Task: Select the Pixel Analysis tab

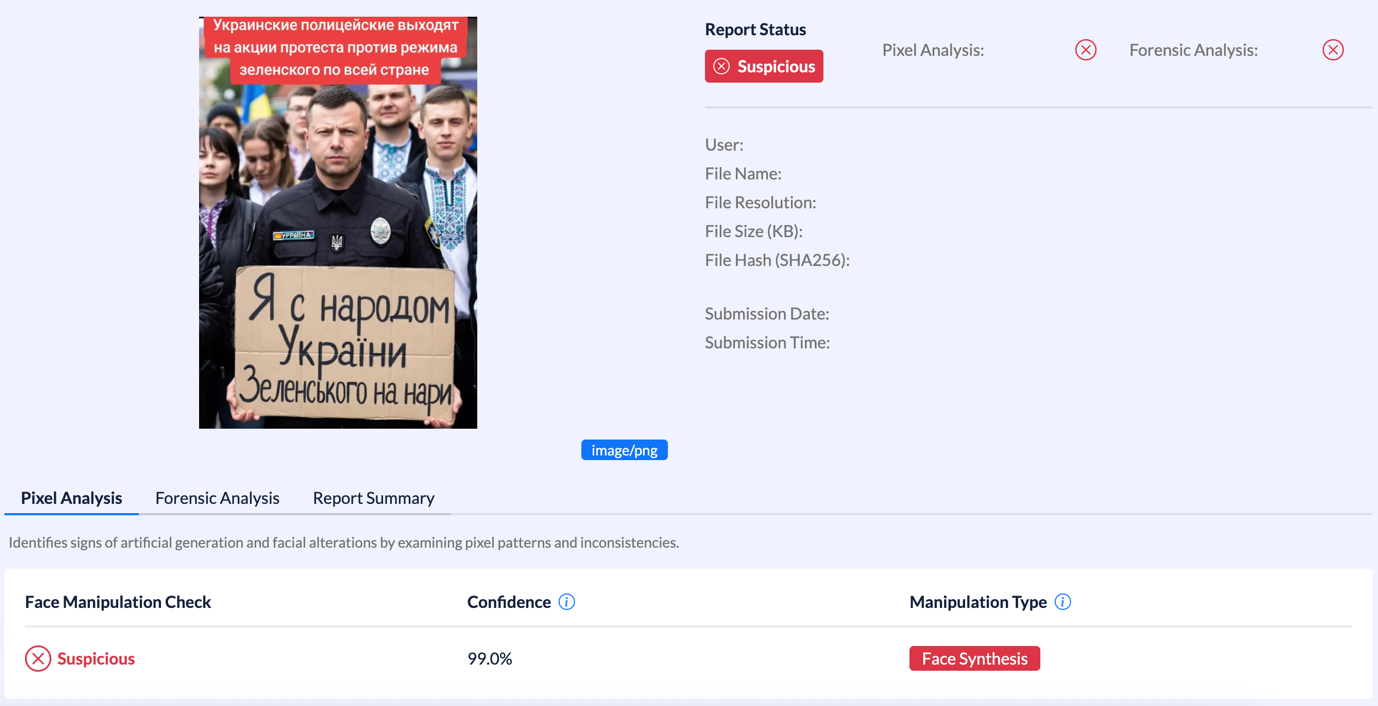Action: tap(71, 498)
